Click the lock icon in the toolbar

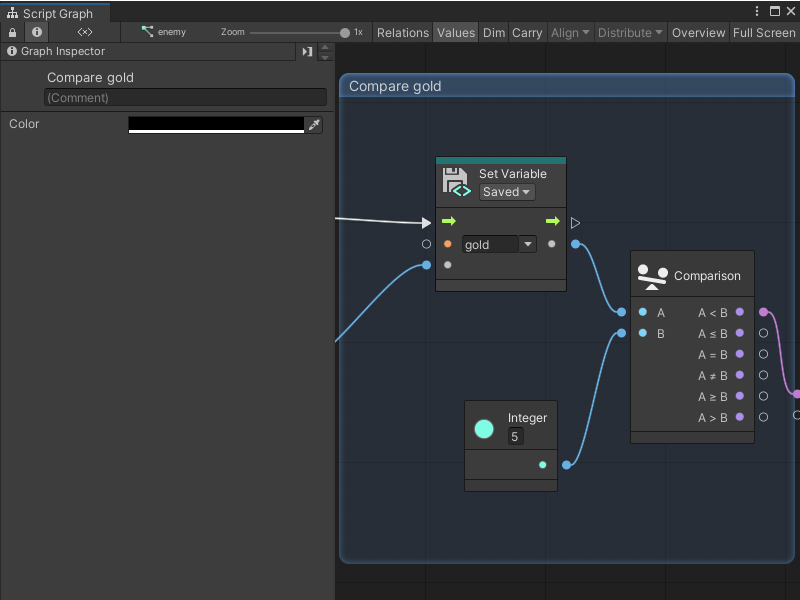pyautogui.click(x=10, y=32)
